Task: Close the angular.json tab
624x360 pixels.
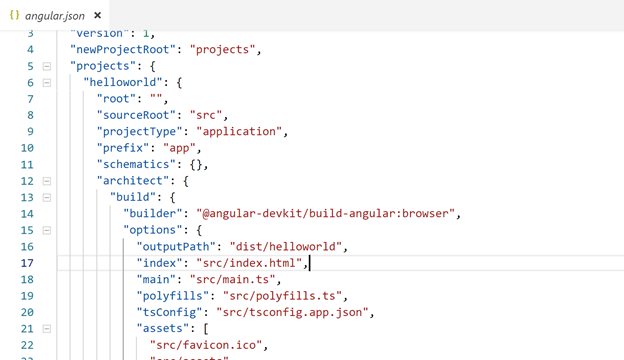Action: pos(98,16)
